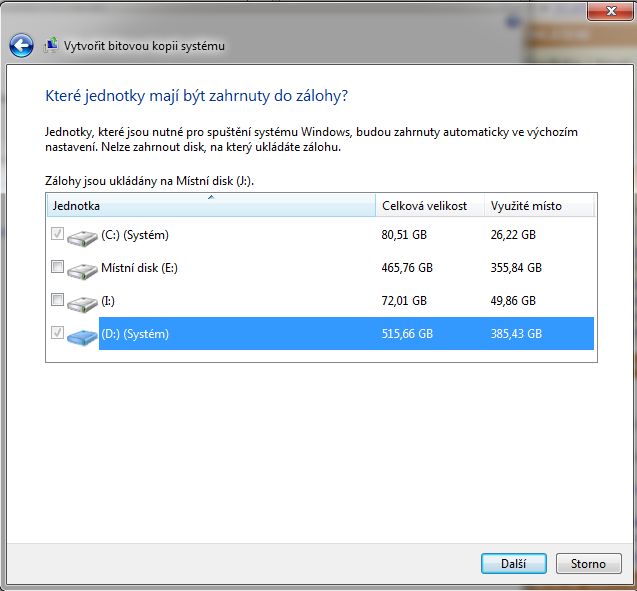
Task: Sort by Využité místo column header
Action: [x=540, y=206]
